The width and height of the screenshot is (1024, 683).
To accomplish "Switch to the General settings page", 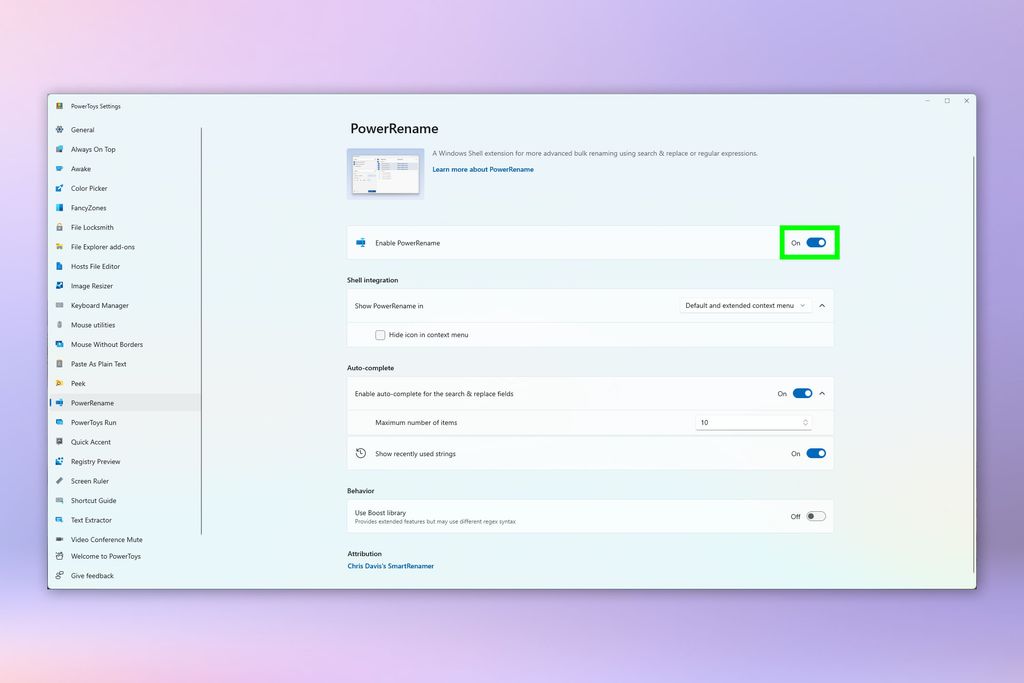I will click(x=82, y=129).
